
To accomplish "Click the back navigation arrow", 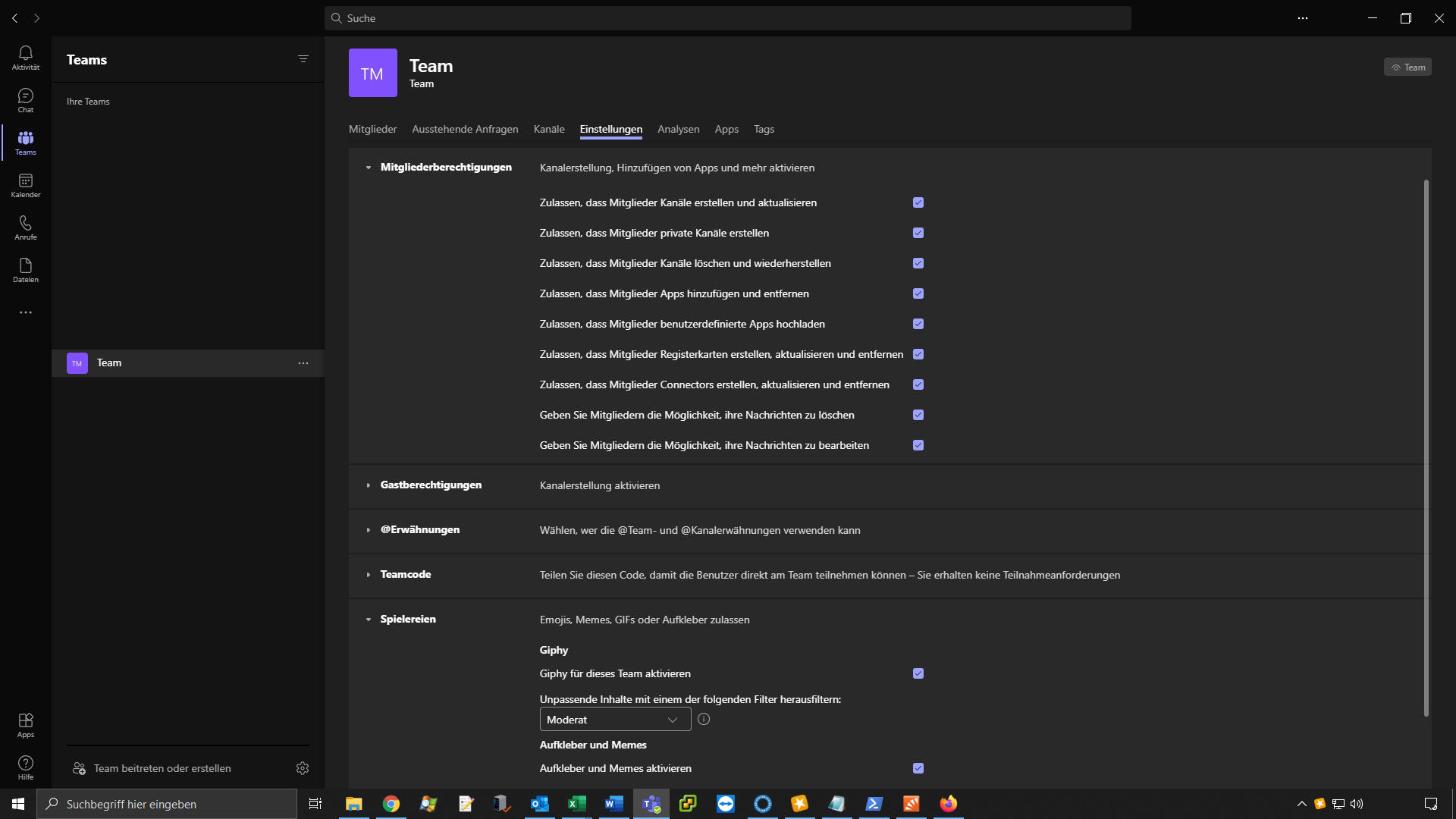I will (x=15, y=18).
